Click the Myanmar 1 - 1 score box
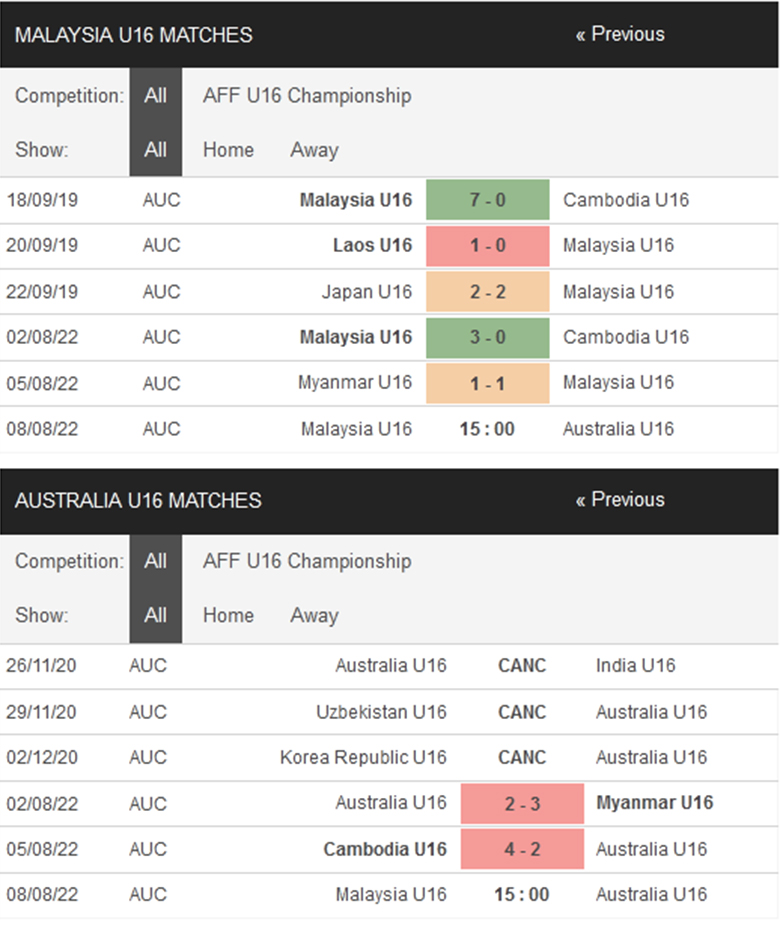Viewport: 780px width, 934px height. (x=488, y=383)
